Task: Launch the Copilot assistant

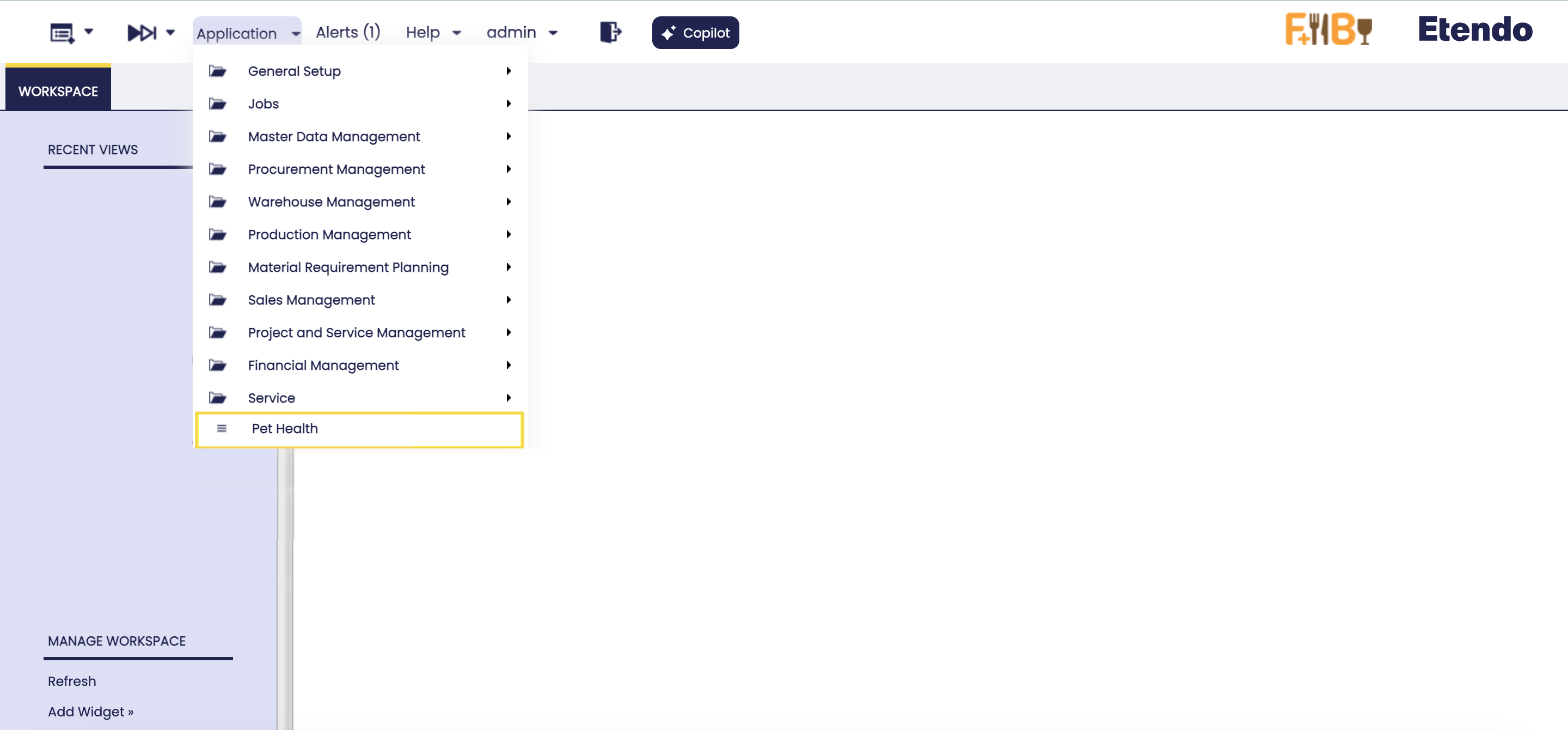Action: tap(695, 33)
